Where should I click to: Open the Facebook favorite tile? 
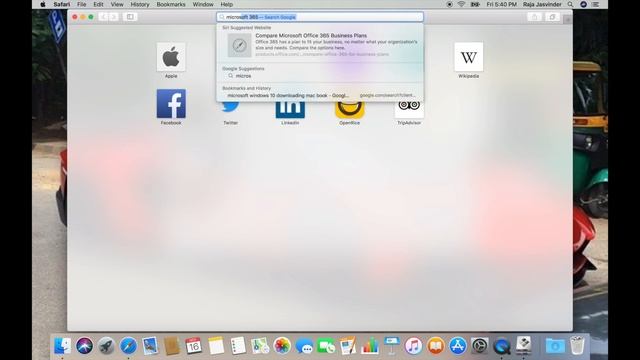pyautogui.click(x=171, y=104)
